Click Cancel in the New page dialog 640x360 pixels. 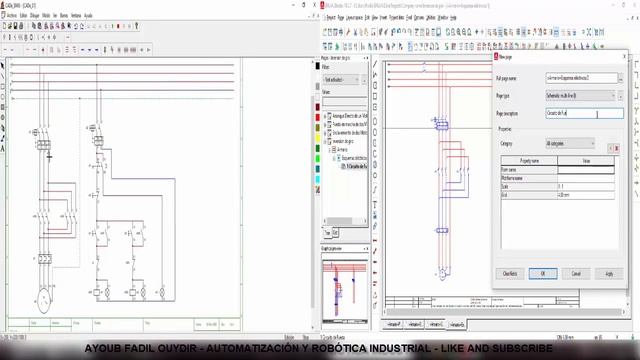pos(576,273)
